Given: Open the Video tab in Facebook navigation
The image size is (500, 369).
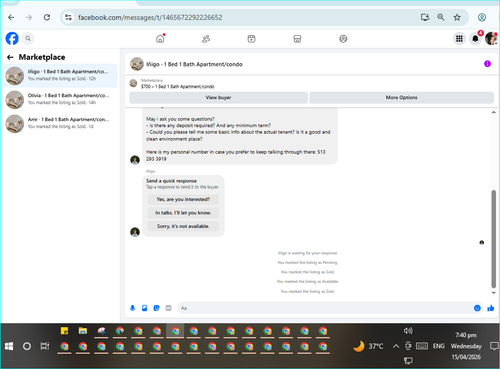Looking at the screenshot, I should click(251, 39).
